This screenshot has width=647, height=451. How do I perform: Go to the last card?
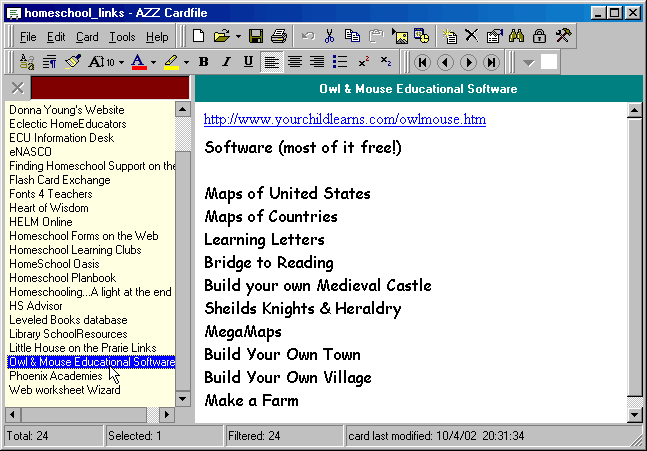point(491,63)
